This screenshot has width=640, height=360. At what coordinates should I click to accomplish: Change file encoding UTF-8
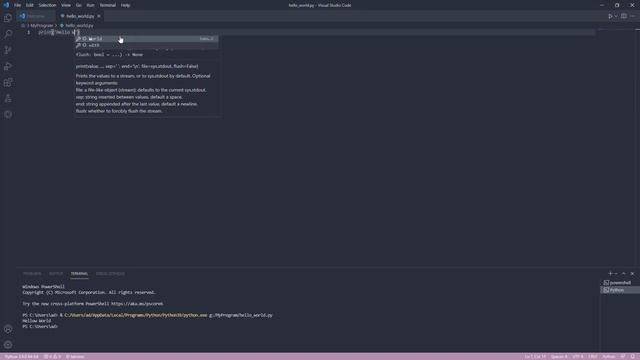pyautogui.click(x=578, y=357)
